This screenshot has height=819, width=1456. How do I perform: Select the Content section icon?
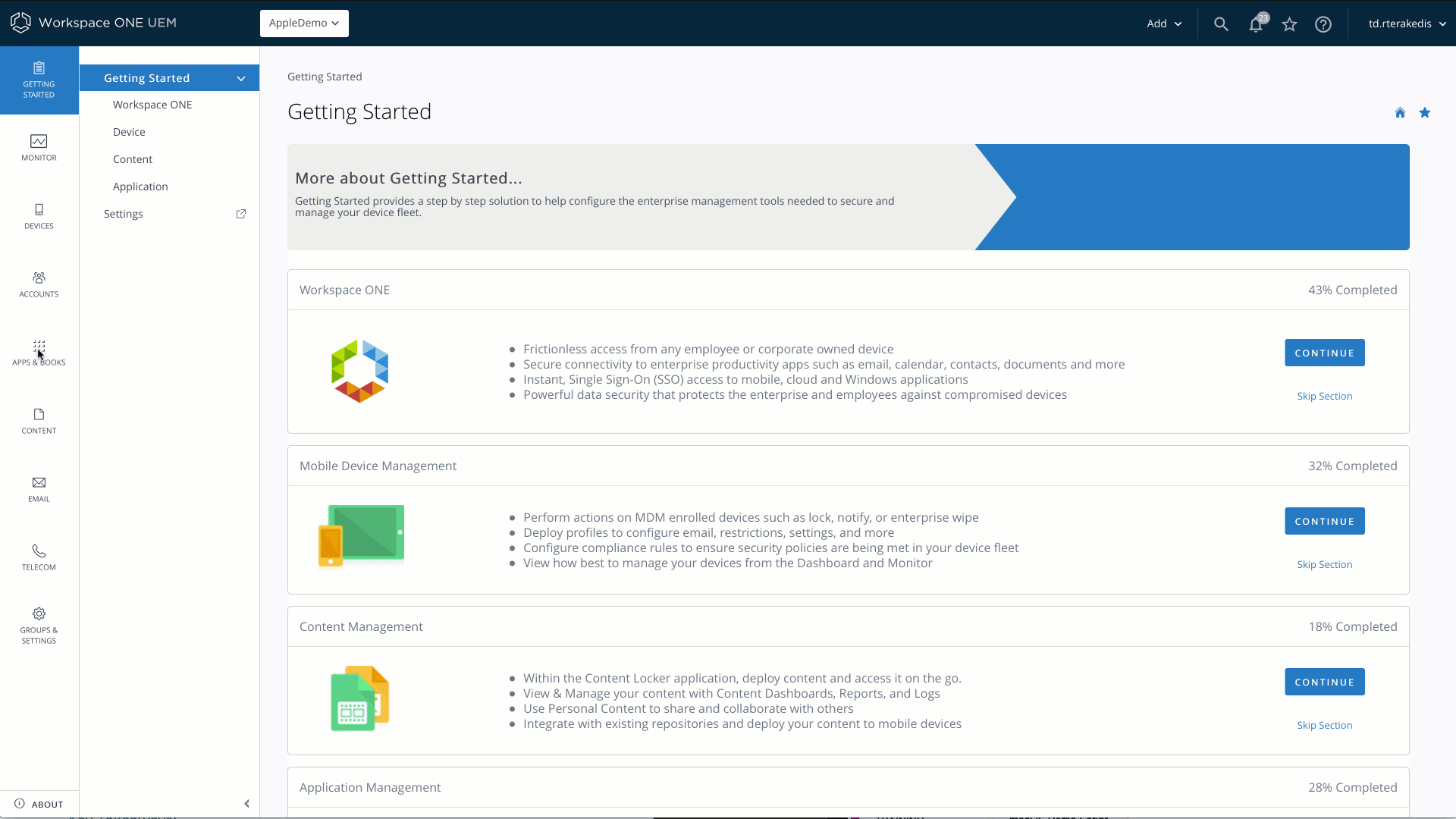coord(39,414)
